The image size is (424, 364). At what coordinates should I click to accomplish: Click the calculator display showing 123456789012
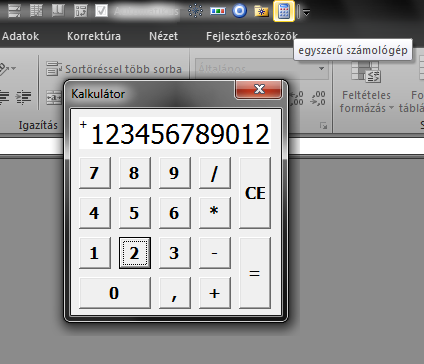click(175, 133)
